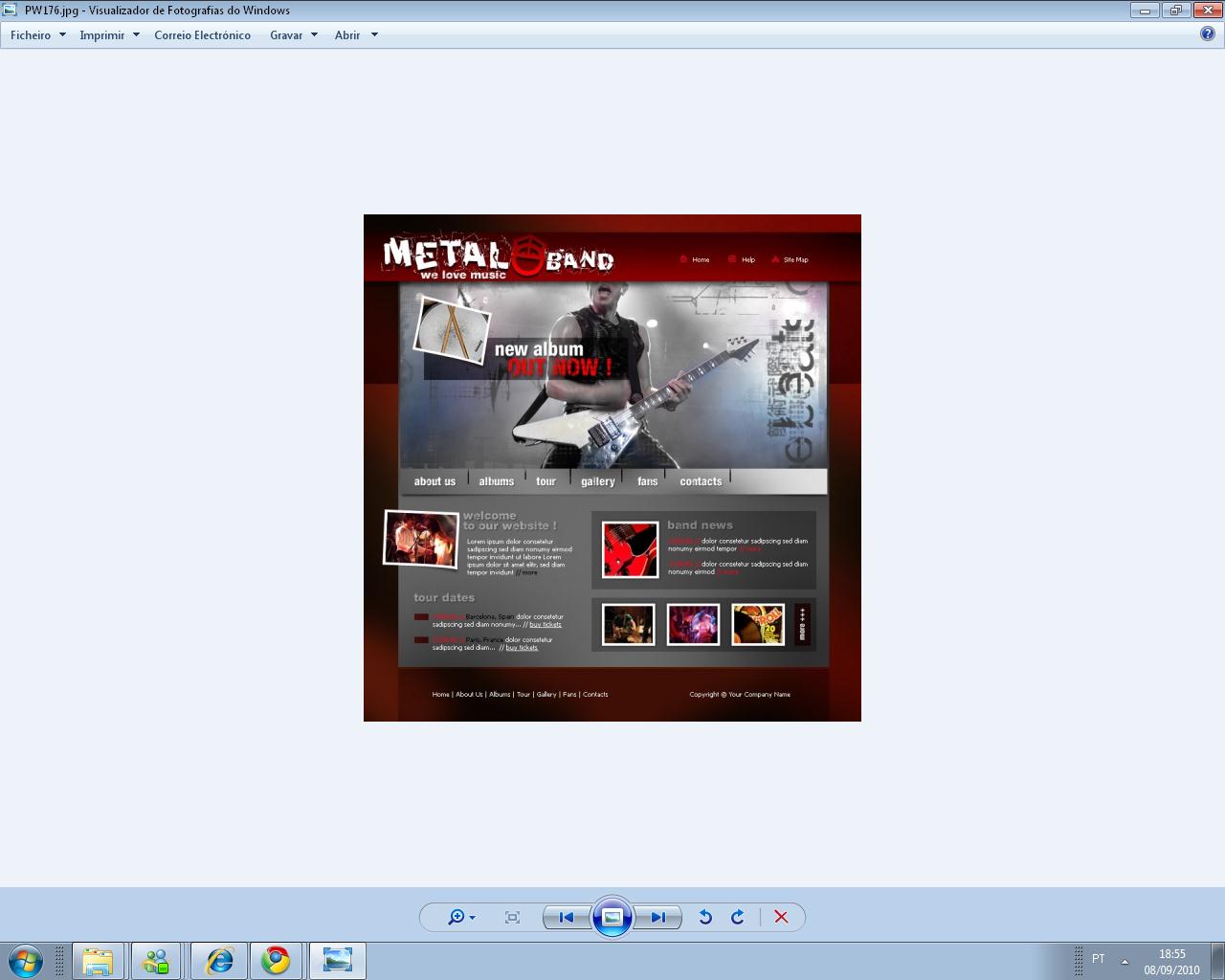
Task: Expand the Gravar dropdown
Action: pyautogui.click(x=293, y=35)
